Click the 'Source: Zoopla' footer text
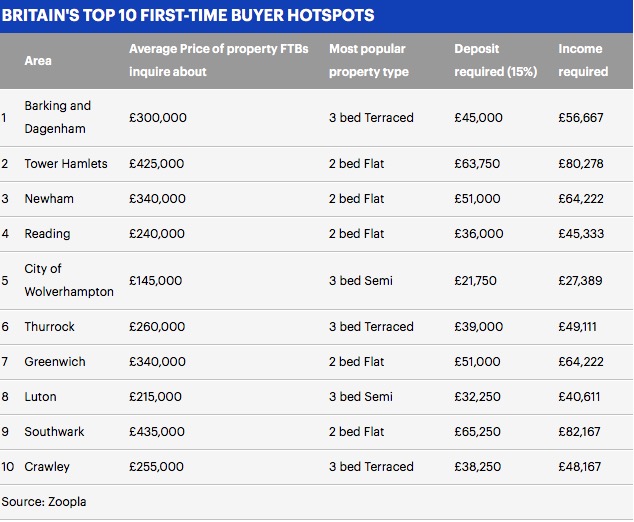Viewport: 634px width, 522px height. [x=44, y=501]
